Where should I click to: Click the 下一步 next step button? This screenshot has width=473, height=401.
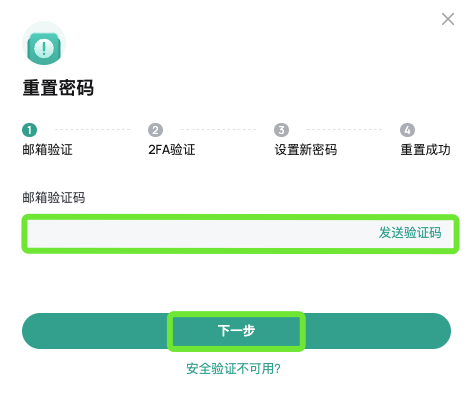point(236,331)
